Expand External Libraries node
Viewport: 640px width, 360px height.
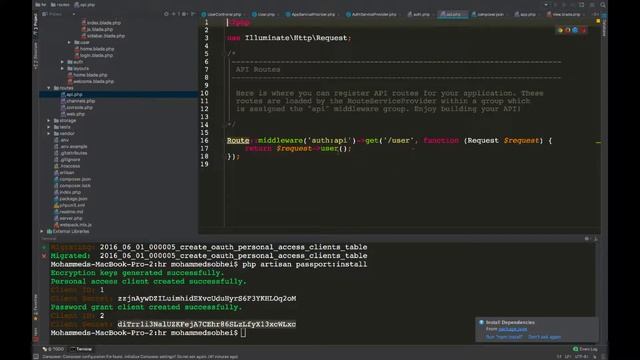tap(42, 231)
